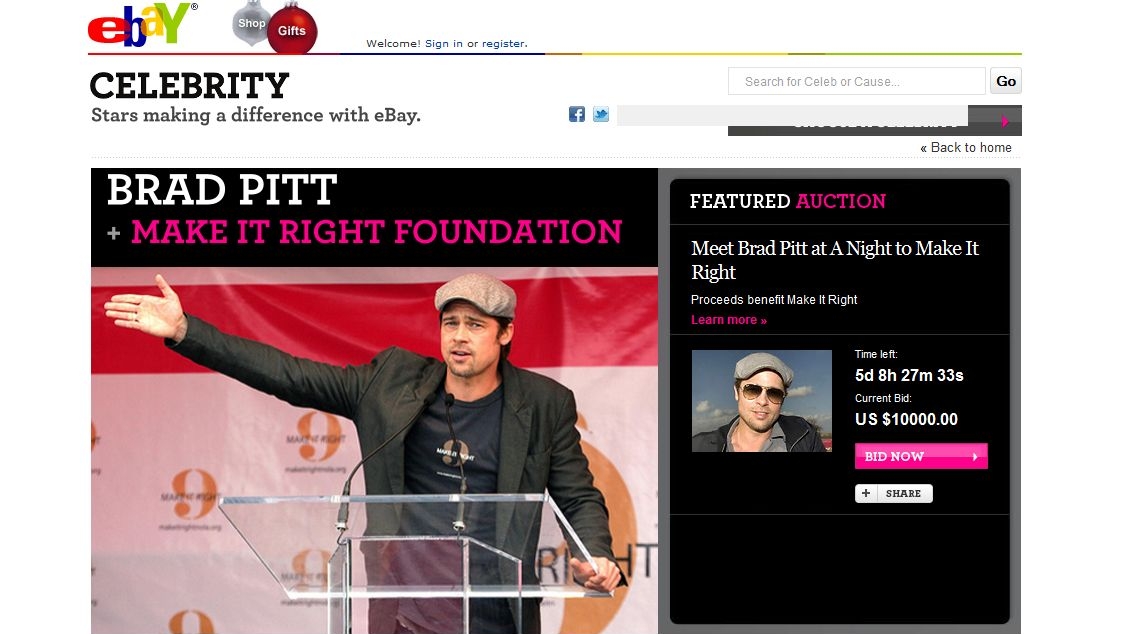
Task: Open the register link
Action: [x=503, y=43]
